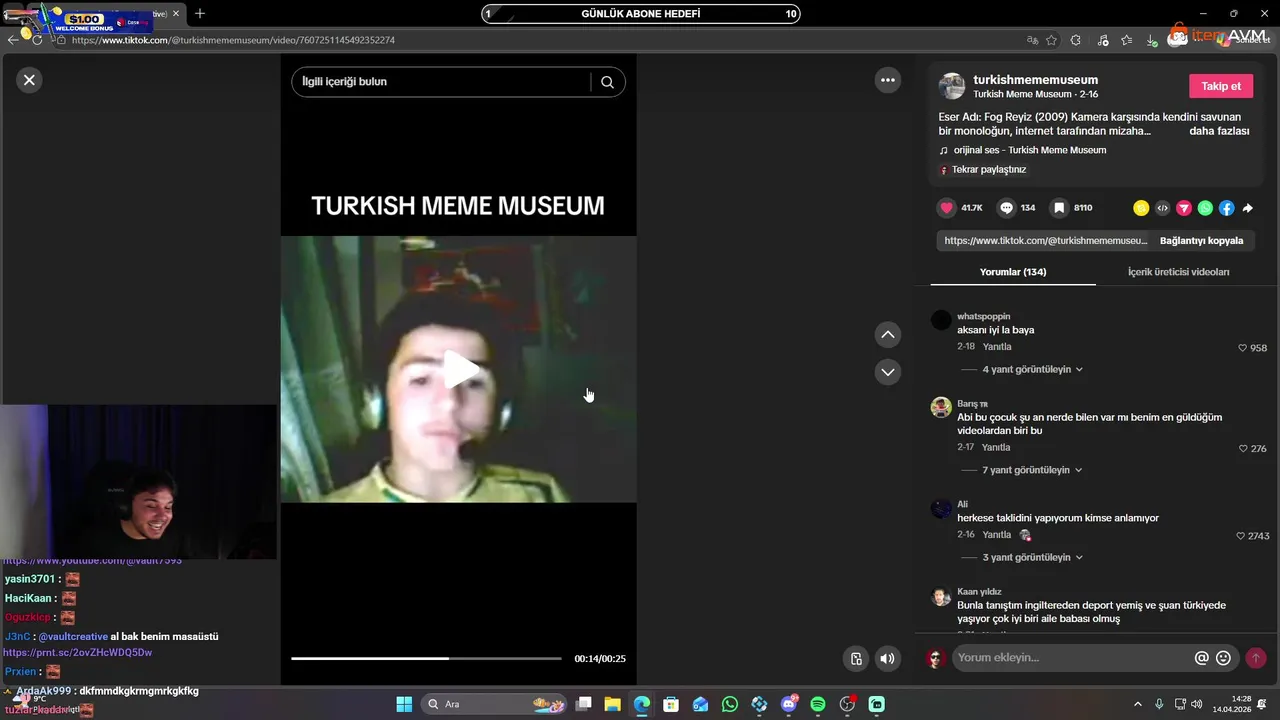This screenshot has width=1280, height=720.
Task: Share video to WhatsApp
Action: pos(1205,208)
